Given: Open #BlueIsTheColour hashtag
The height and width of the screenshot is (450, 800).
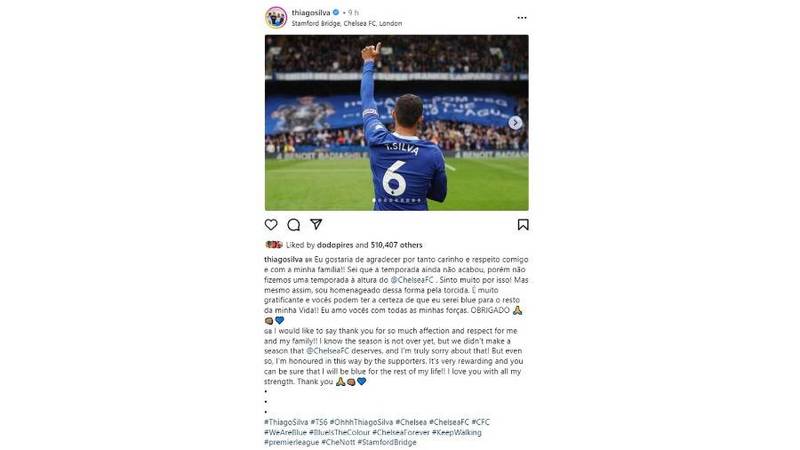Looking at the screenshot, I should click(x=339, y=432).
